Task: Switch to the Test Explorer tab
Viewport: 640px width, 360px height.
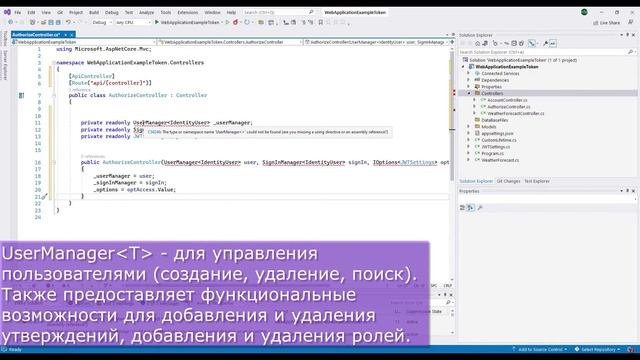Action: pos(537,181)
